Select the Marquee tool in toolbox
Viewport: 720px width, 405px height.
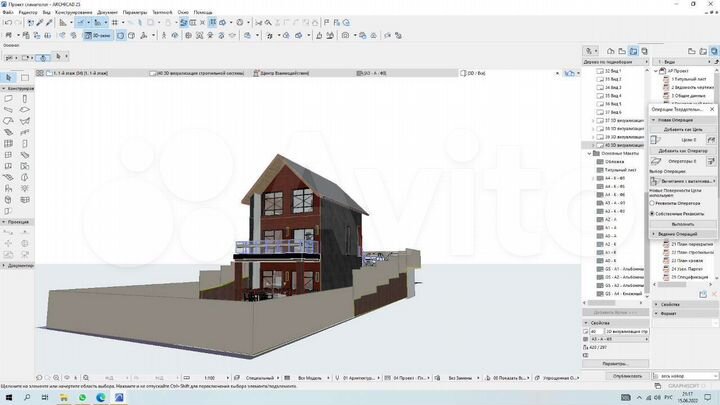pyautogui.click(x=23, y=77)
